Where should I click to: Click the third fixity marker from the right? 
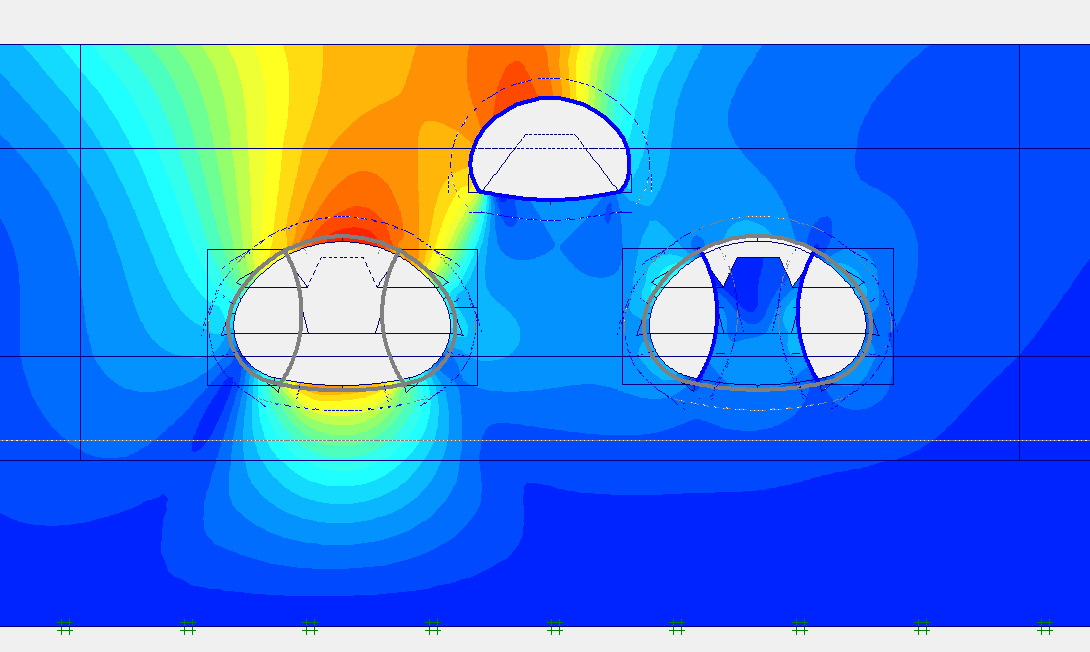tap(800, 627)
